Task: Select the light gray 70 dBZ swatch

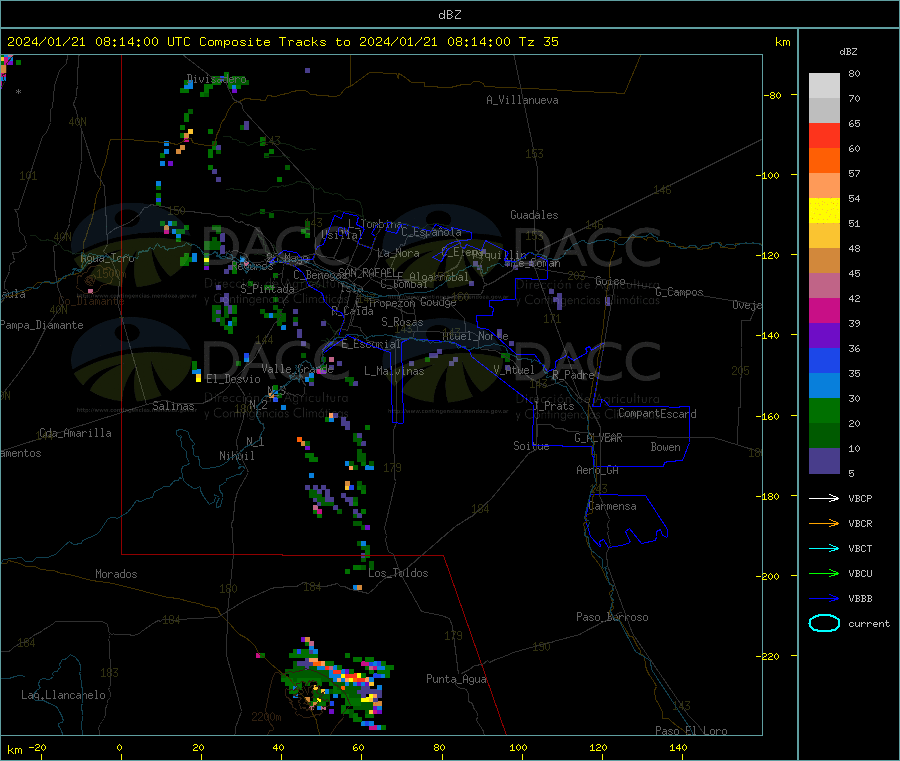Action: click(x=824, y=86)
